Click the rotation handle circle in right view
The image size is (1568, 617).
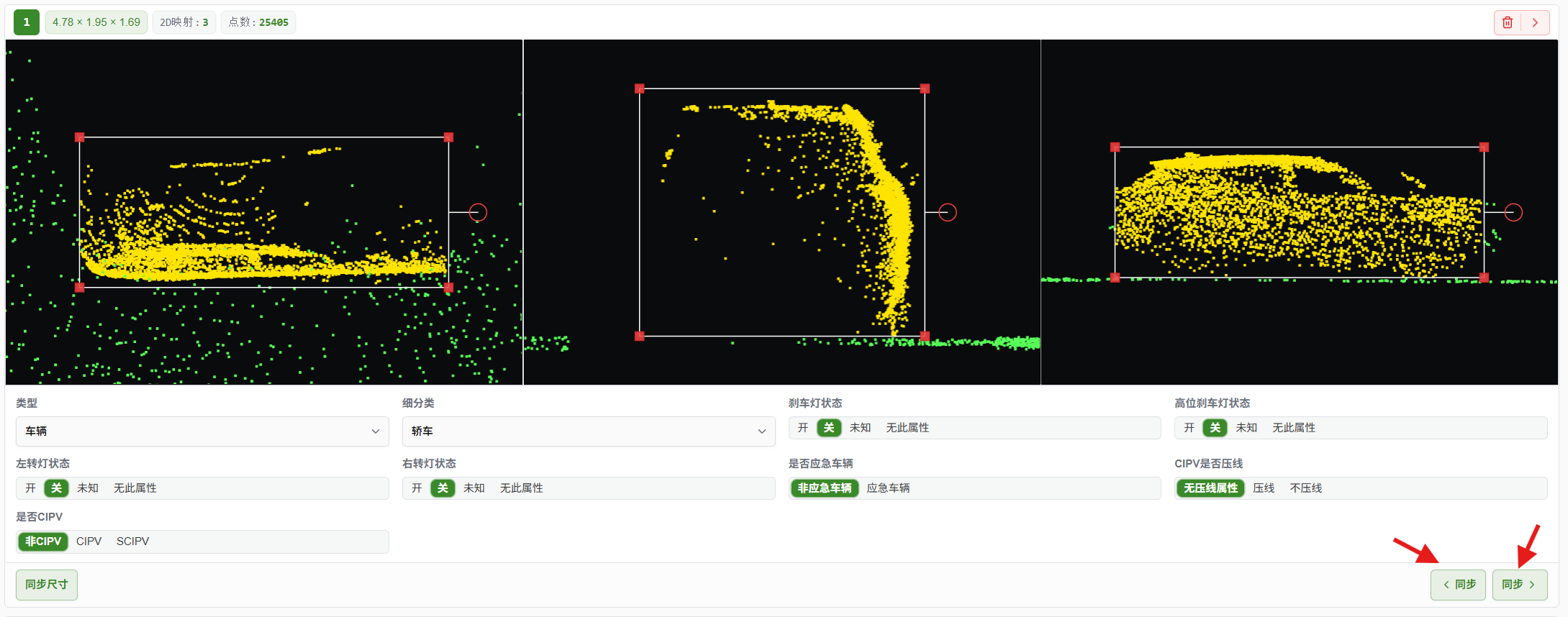[1513, 212]
